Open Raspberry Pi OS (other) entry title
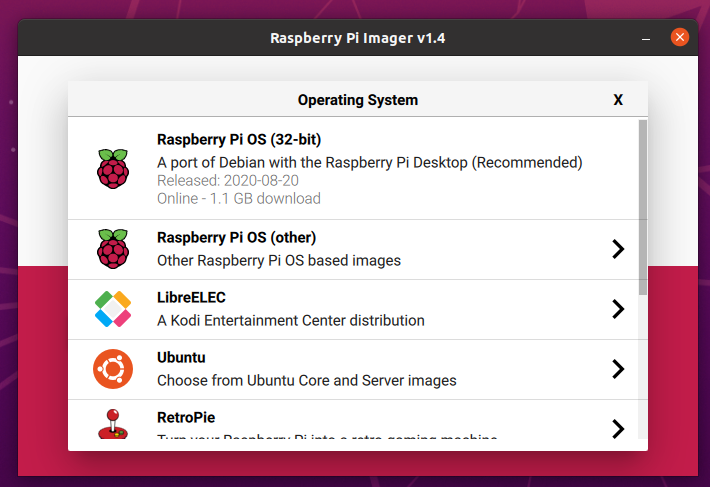This screenshot has height=487, width=710. tap(236, 238)
